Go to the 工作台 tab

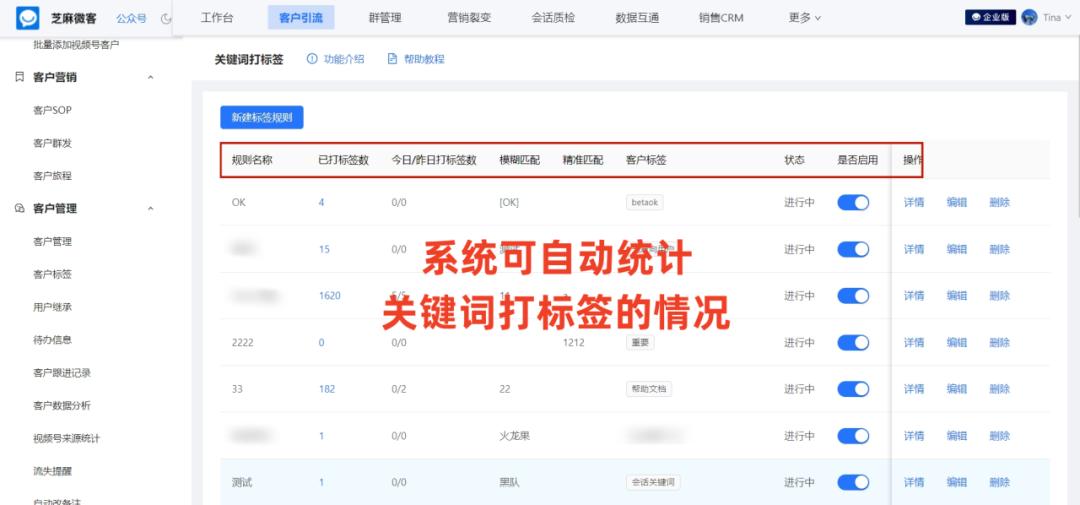217,18
